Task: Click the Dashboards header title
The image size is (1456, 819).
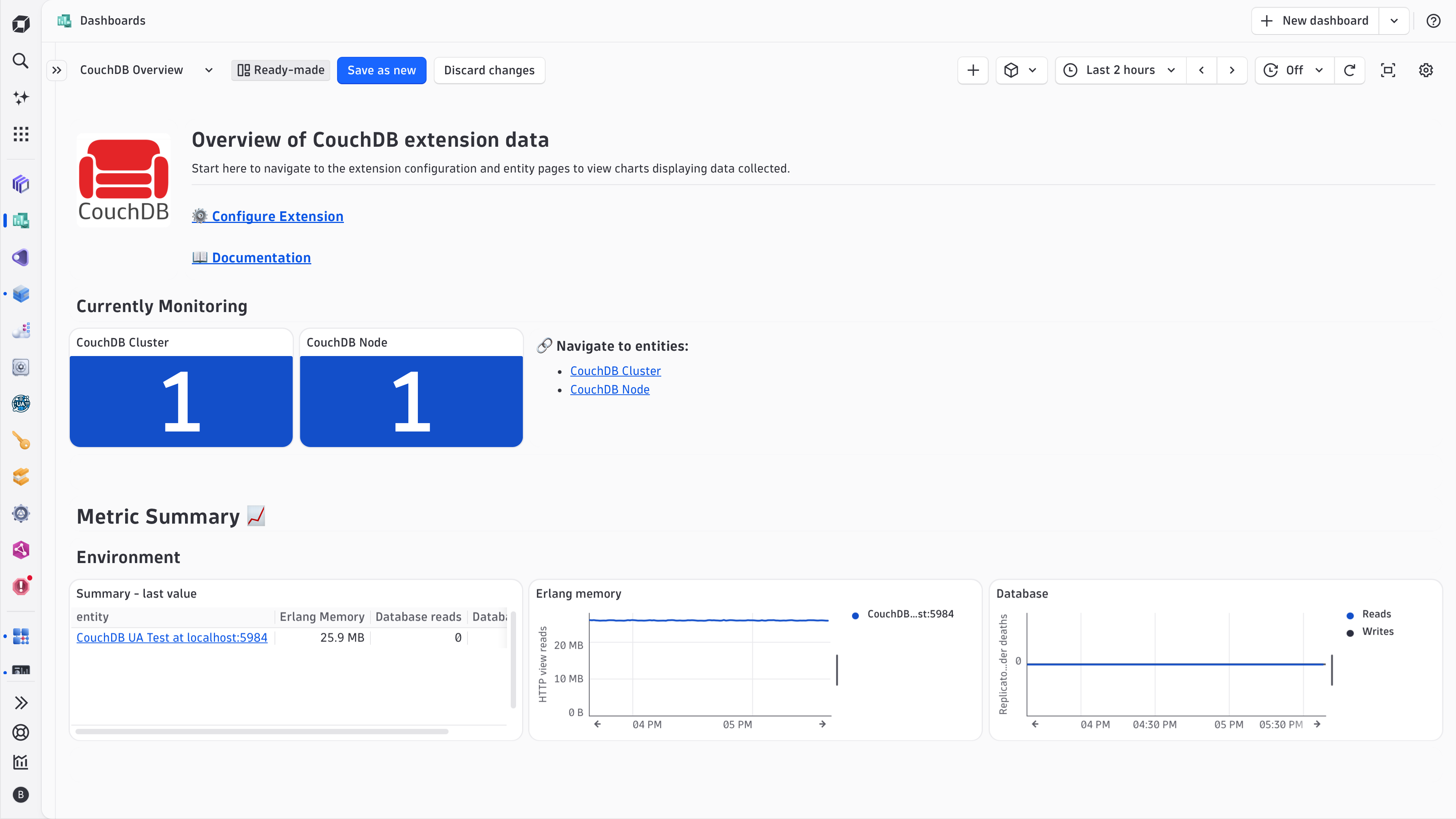Action: tap(113, 21)
